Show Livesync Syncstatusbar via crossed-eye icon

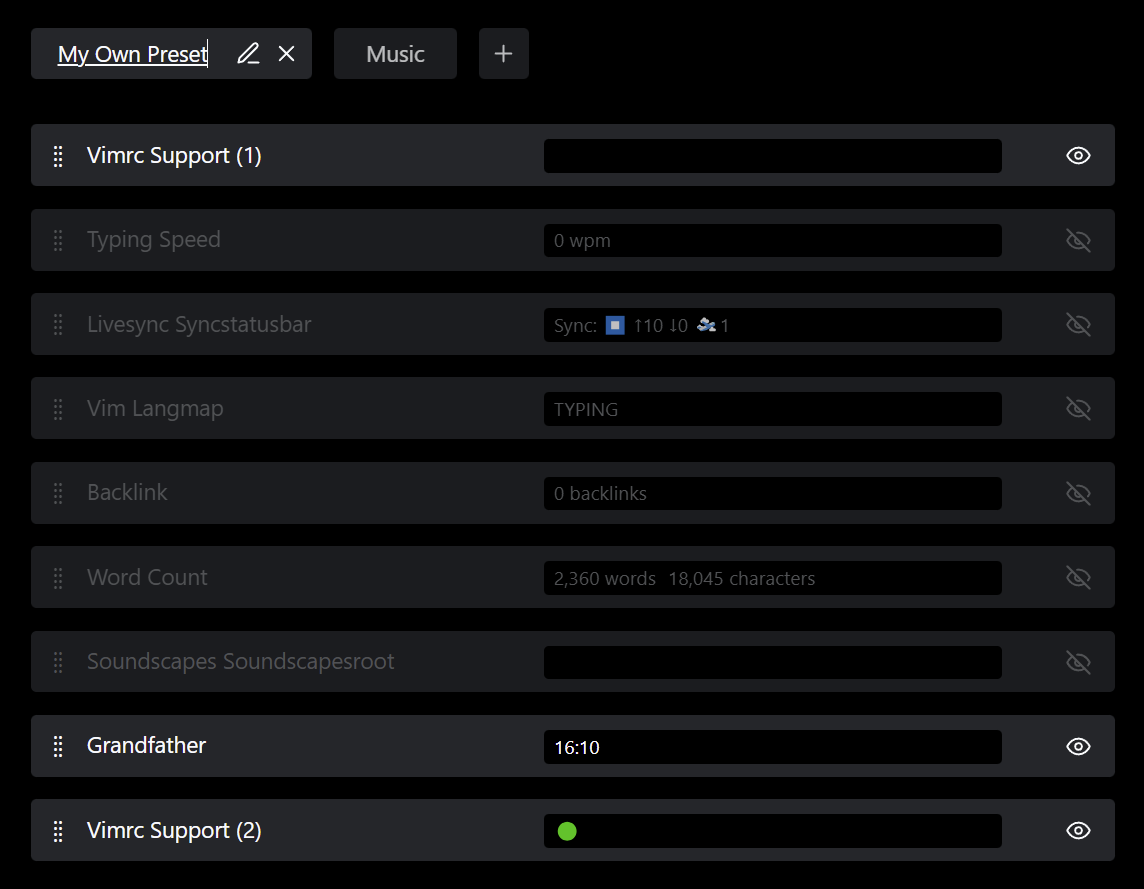coord(1078,325)
